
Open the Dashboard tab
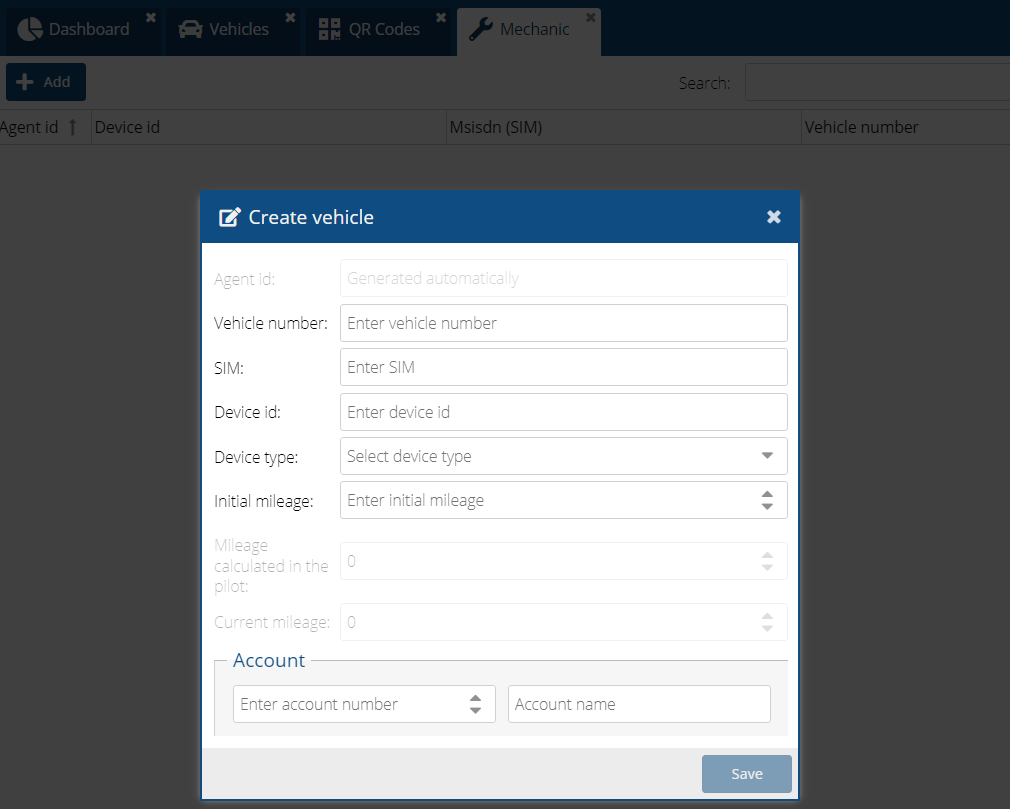click(76, 29)
